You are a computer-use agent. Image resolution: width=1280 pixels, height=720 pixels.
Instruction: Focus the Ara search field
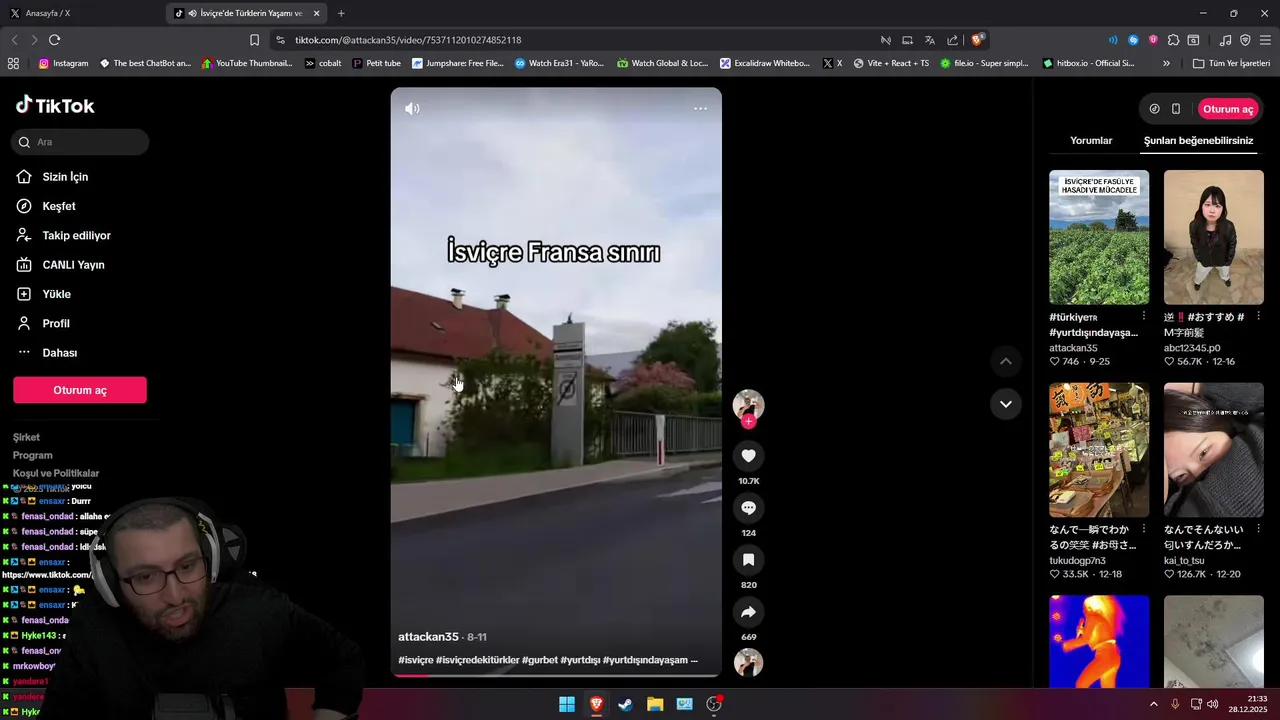[x=80, y=142]
